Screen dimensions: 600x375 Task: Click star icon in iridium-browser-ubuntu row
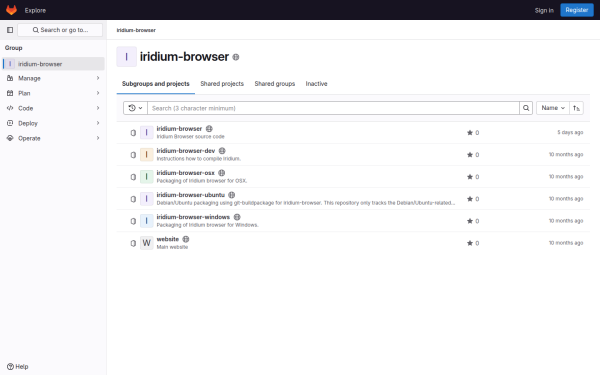470,199
